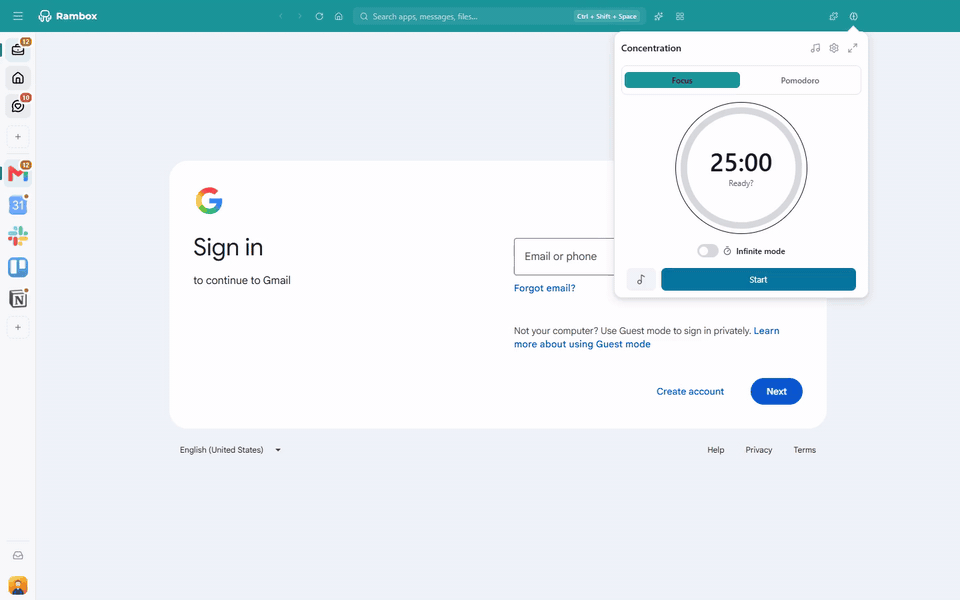Open the user profile avatar
The image size is (960, 600).
(x=18, y=585)
